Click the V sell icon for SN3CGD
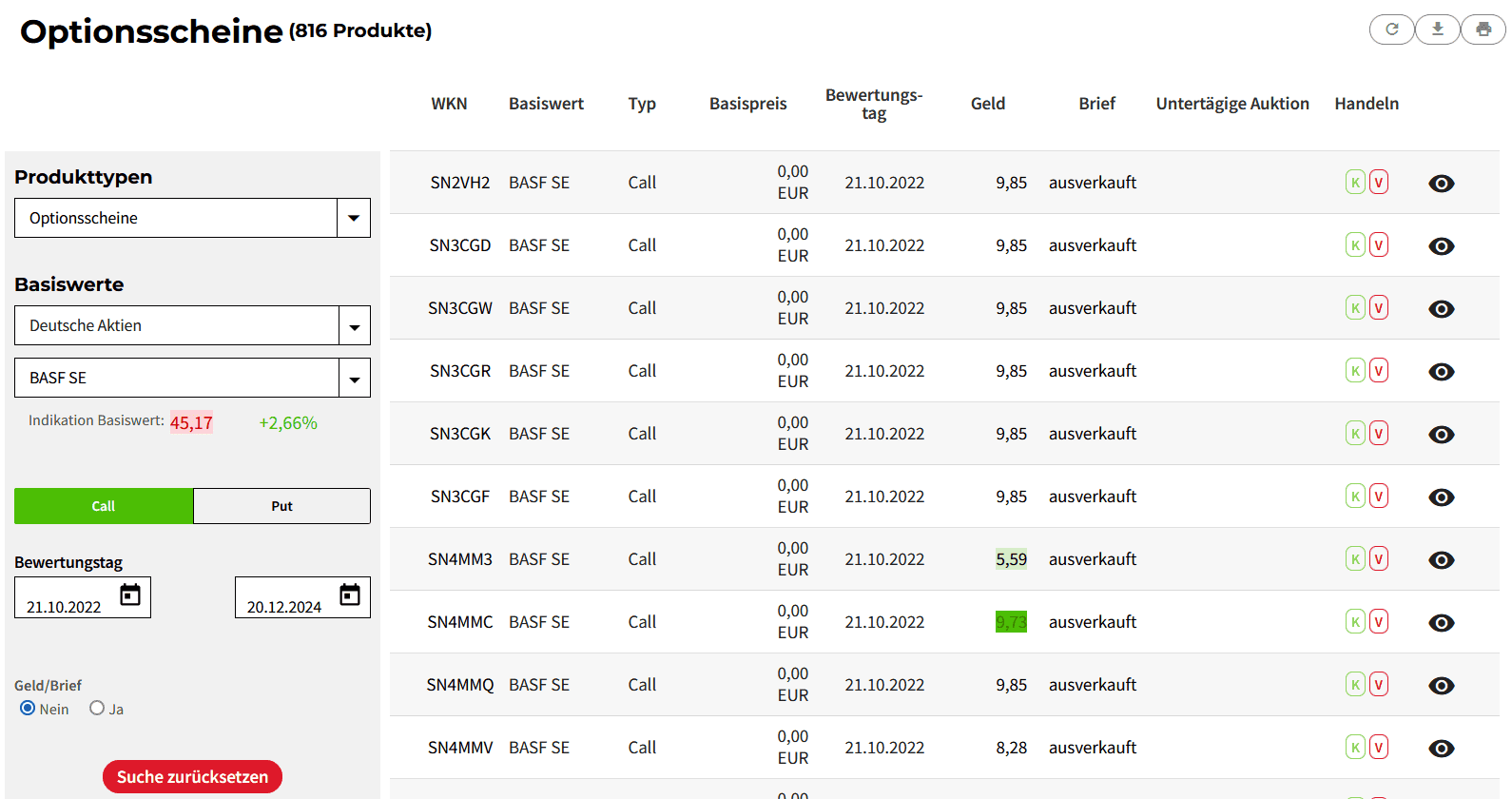This screenshot has width=1512, height=799. pyautogui.click(x=1379, y=244)
